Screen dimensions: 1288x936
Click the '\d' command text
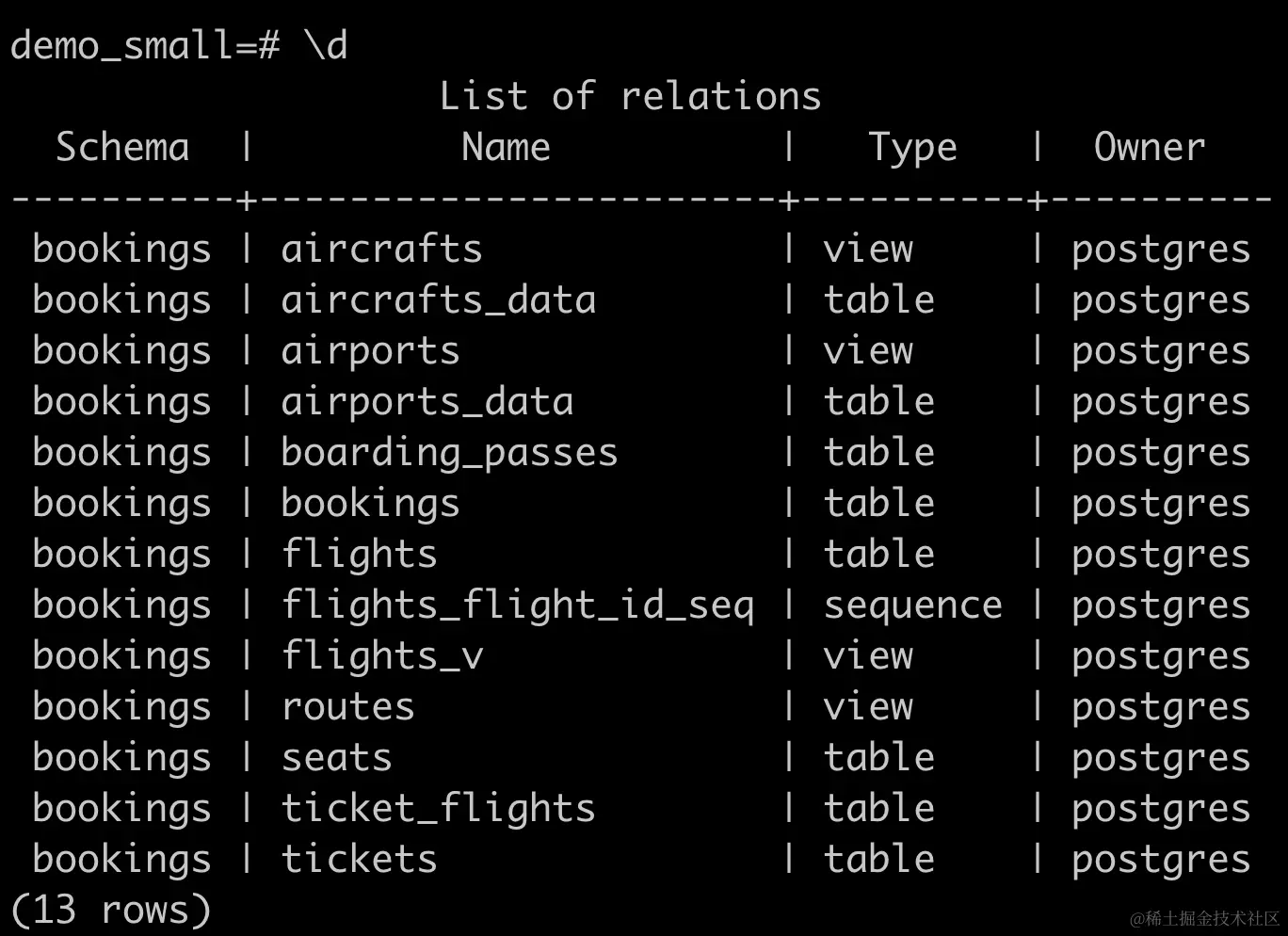pyautogui.click(x=326, y=46)
